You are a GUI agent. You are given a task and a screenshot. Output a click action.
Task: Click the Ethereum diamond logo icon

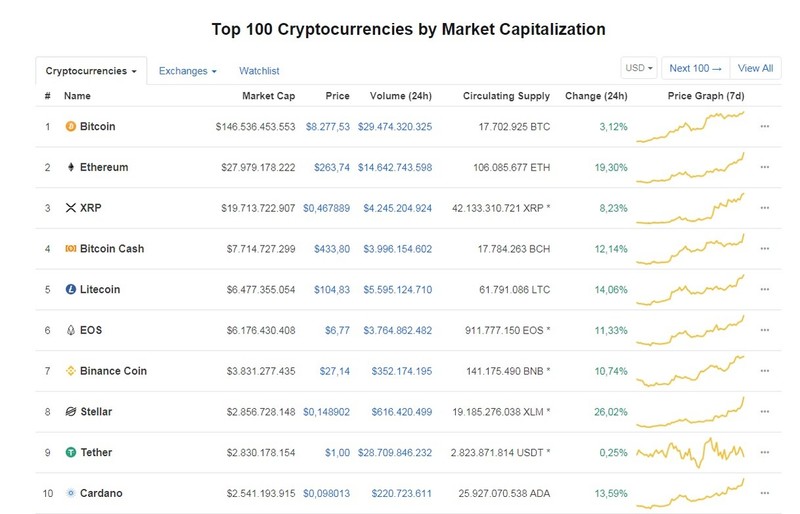70,167
